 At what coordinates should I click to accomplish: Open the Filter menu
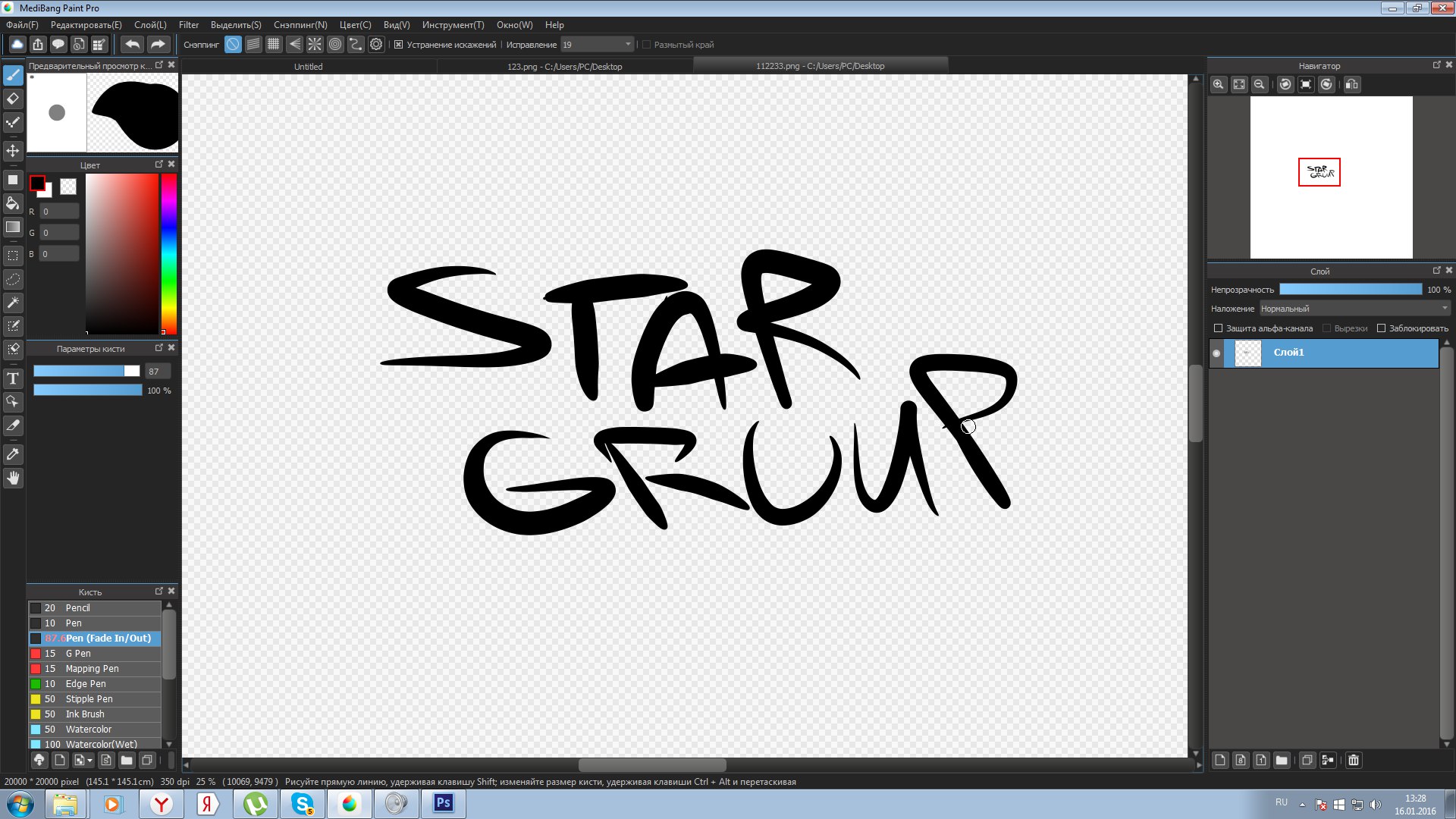[188, 25]
